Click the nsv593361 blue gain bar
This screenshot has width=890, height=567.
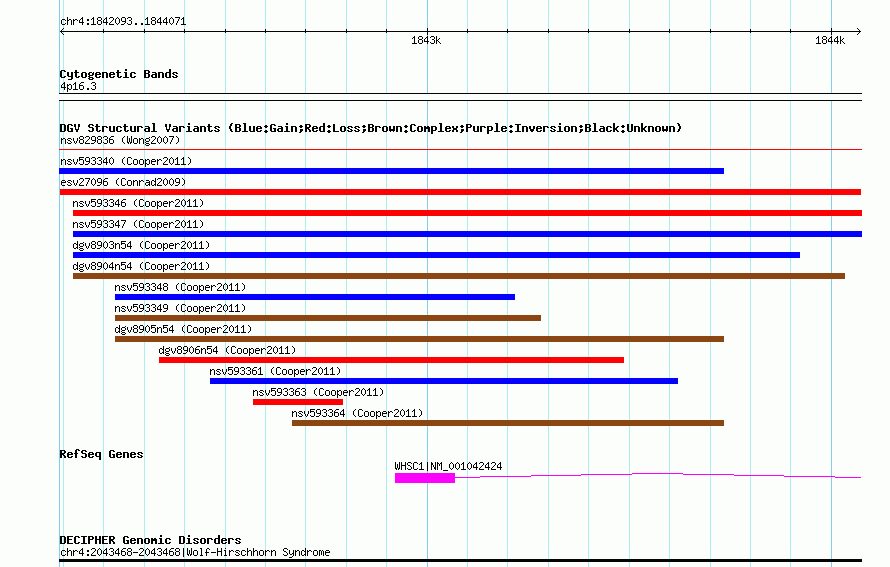(x=444, y=381)
